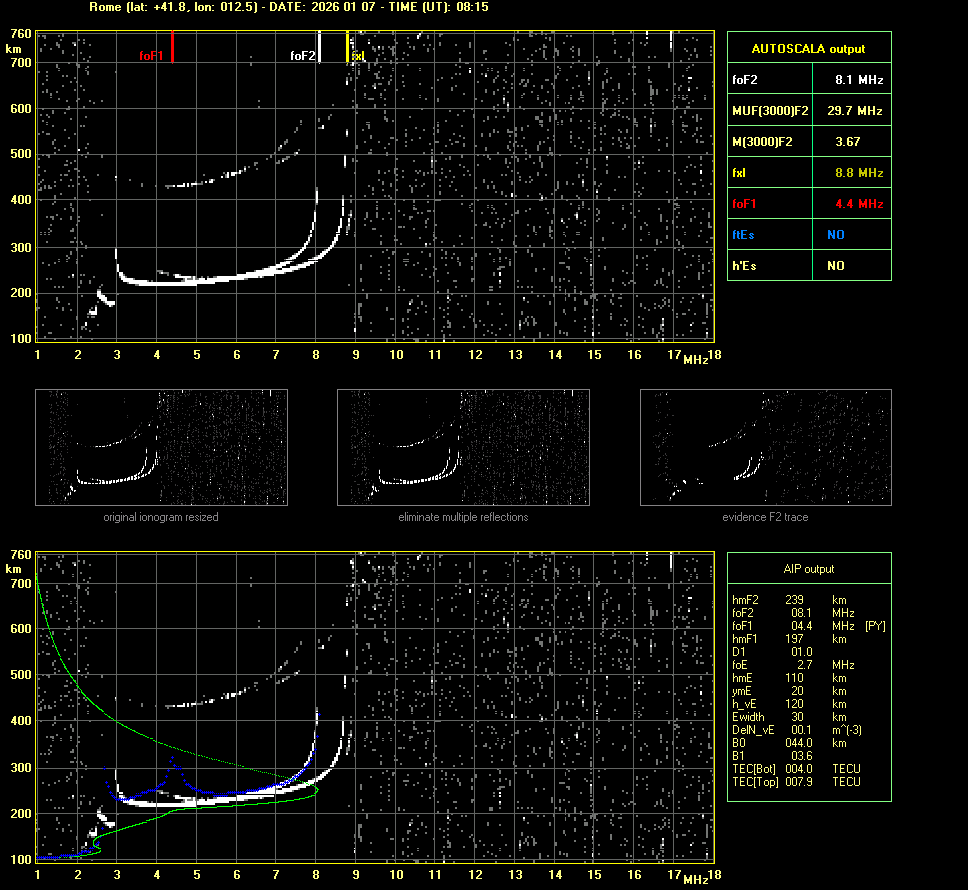Select the MUF(3000)F2 29.7 MHz value
Screen dimensions: 968x890
click(859, 110)
